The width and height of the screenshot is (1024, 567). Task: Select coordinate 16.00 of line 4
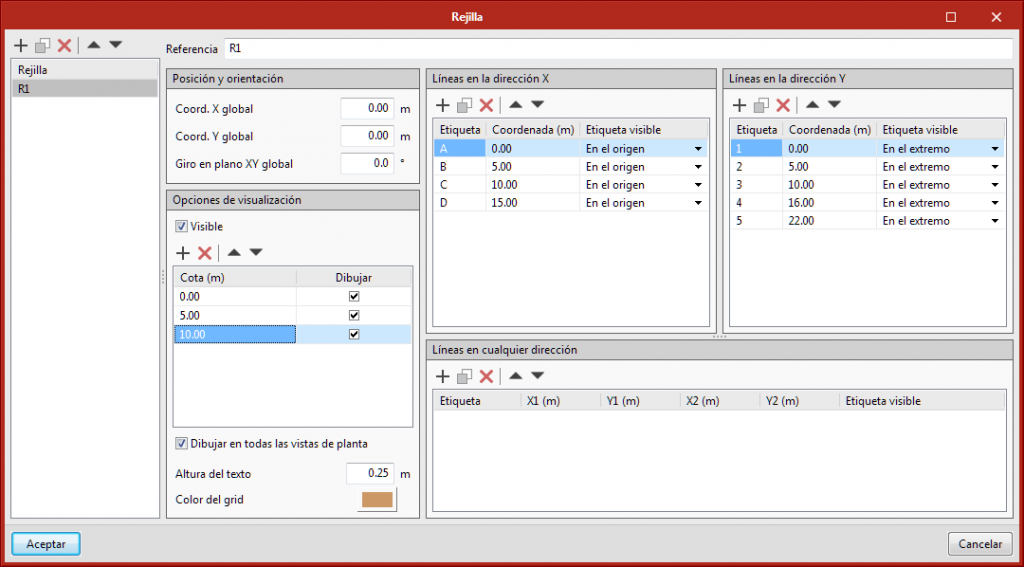point(829,203)
